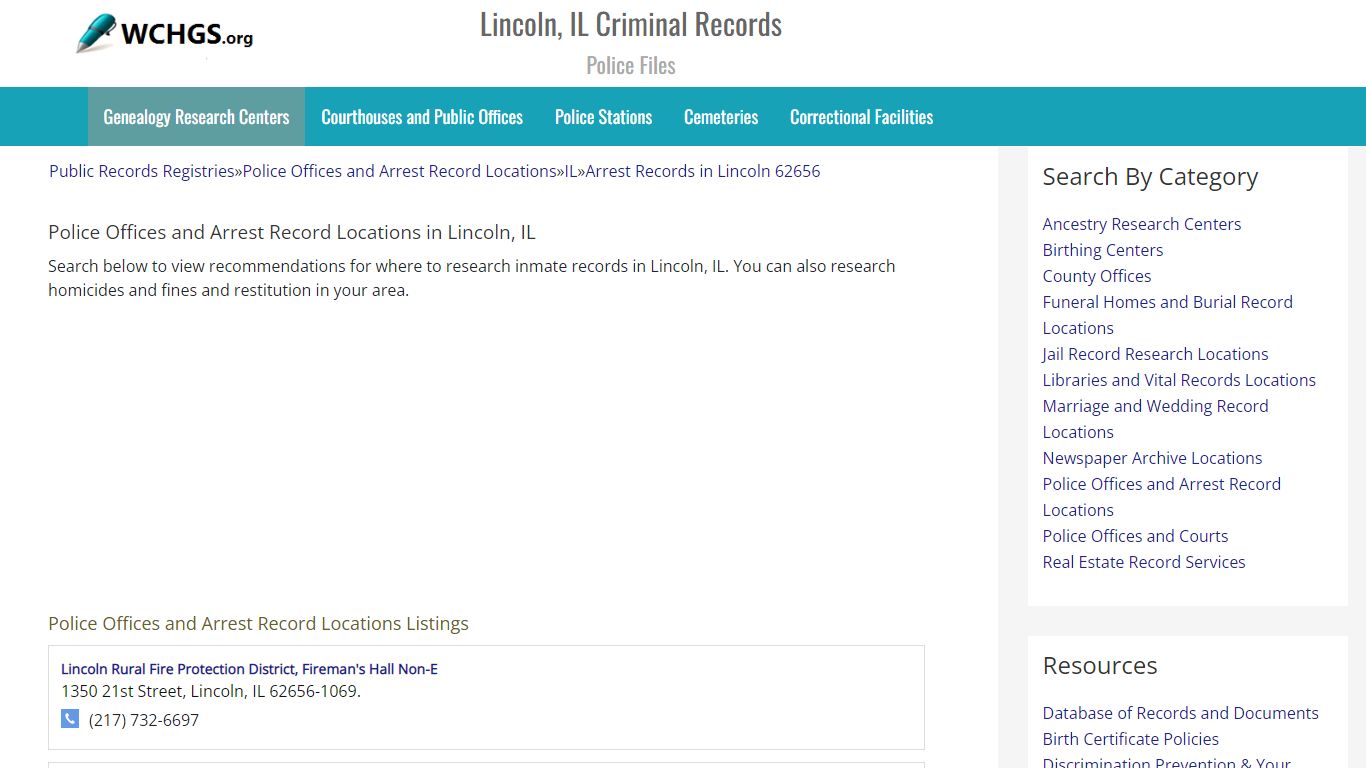Click the address 1350 21st Street text

point(211,691)
